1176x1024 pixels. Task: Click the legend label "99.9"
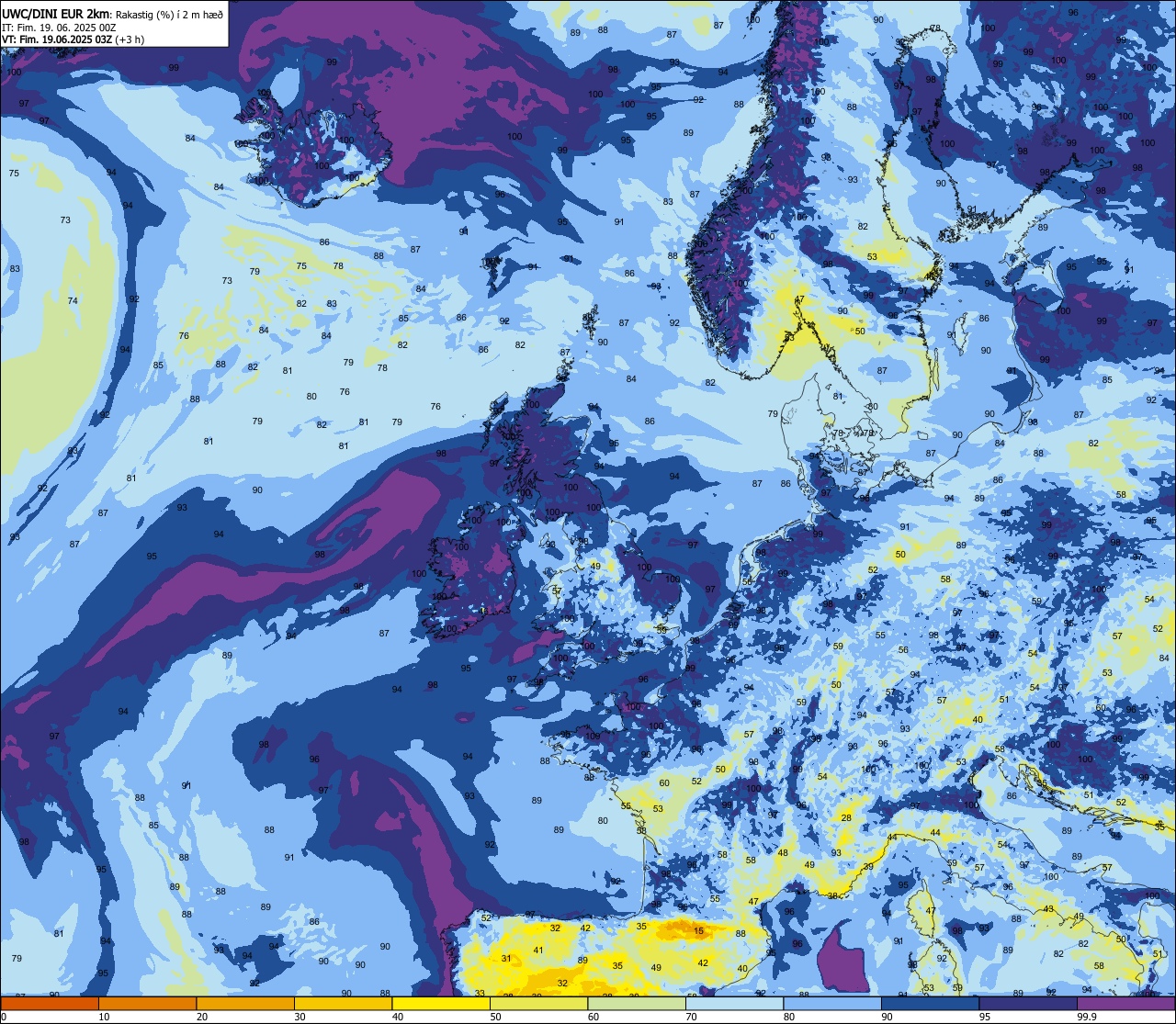[1087, 1017]
